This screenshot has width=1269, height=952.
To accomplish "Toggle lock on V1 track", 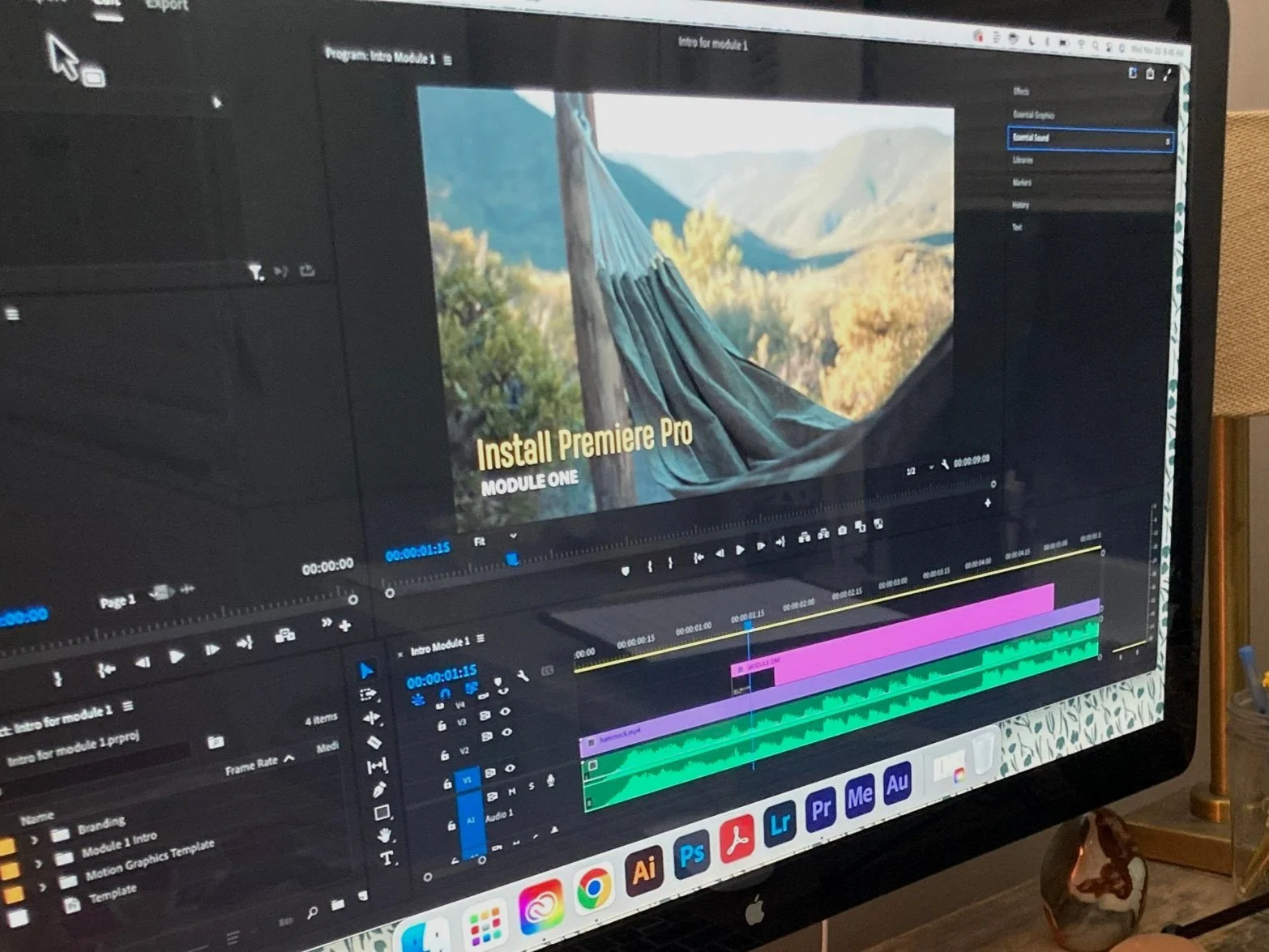I will click(446, 783).
